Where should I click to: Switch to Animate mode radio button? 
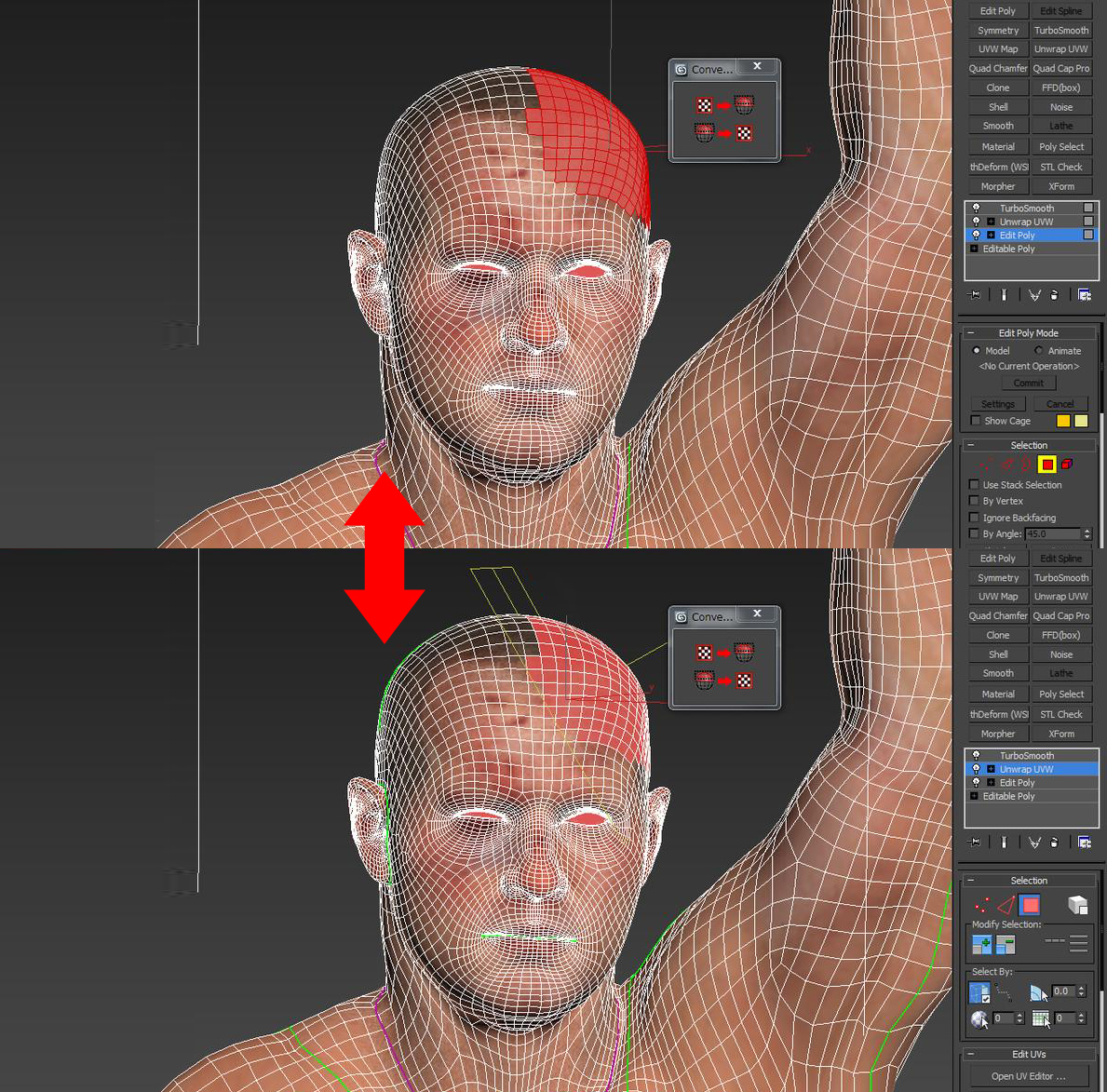pos(1039,351)
